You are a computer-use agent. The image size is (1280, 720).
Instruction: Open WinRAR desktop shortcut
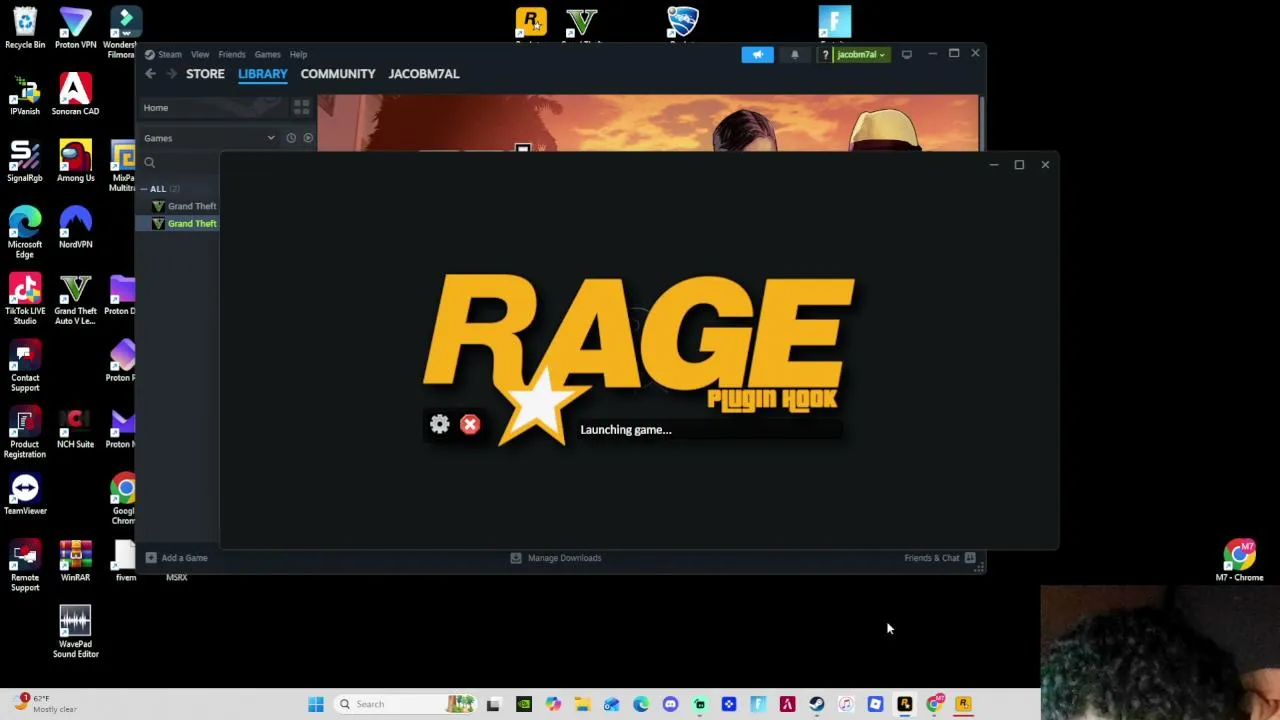click(x=75, y=562)
